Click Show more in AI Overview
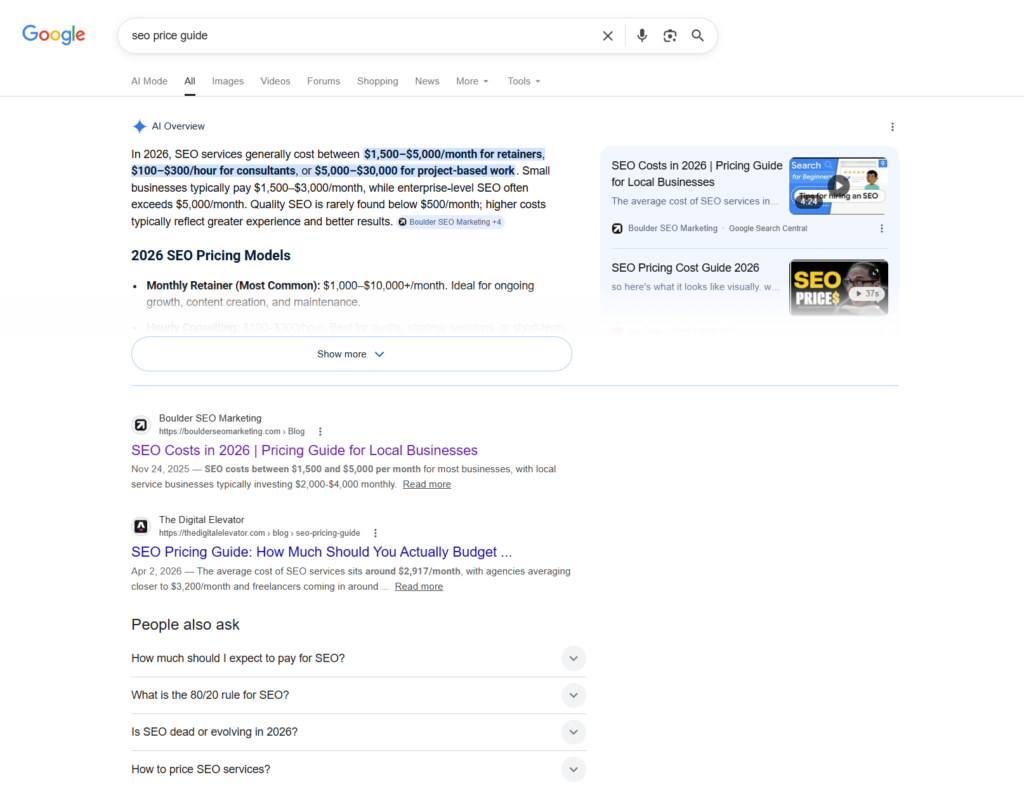Viewport: 1024px width, 789px height. (x=351, y=354)
